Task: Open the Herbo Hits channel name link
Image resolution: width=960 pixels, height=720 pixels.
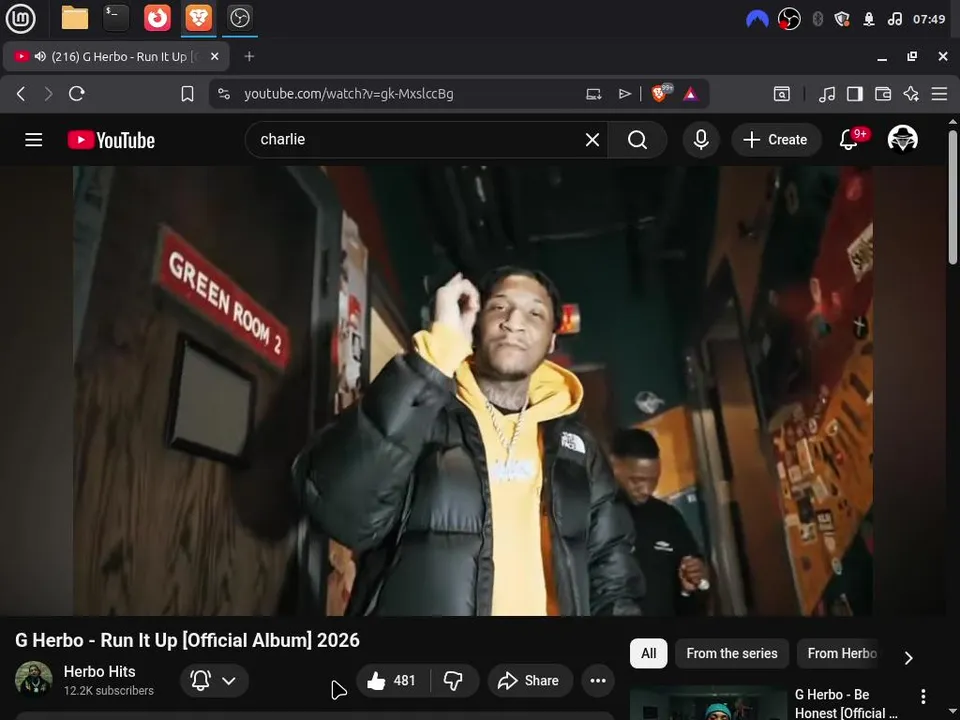Action: tap(99, 672)
